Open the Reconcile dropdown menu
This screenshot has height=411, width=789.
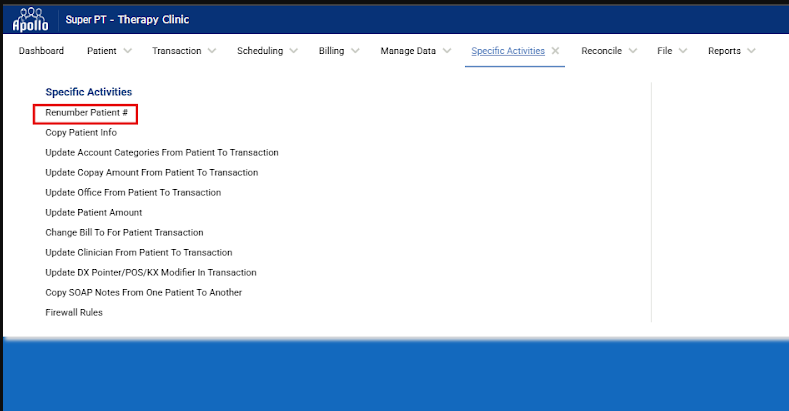(610, 51)
